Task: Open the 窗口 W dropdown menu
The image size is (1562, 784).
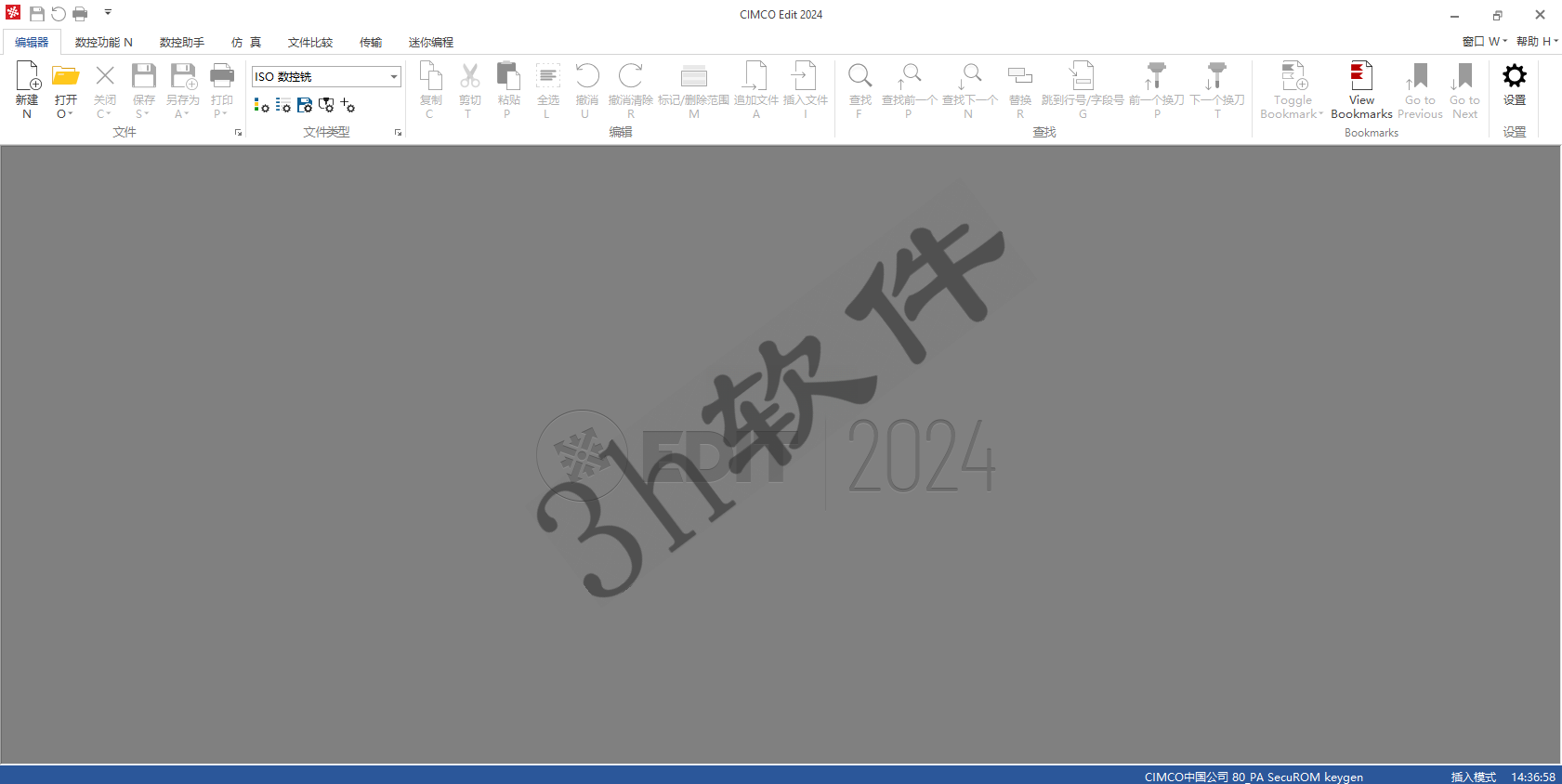Action: [x=1485, y=42]
